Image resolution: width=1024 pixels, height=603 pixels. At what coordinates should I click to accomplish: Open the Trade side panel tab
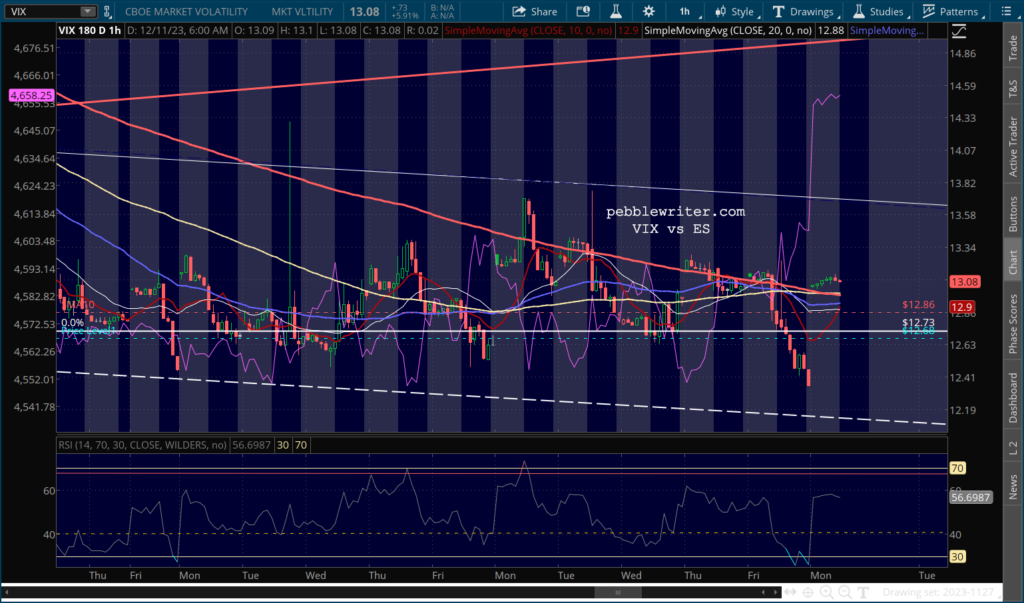click(1013, 46)
